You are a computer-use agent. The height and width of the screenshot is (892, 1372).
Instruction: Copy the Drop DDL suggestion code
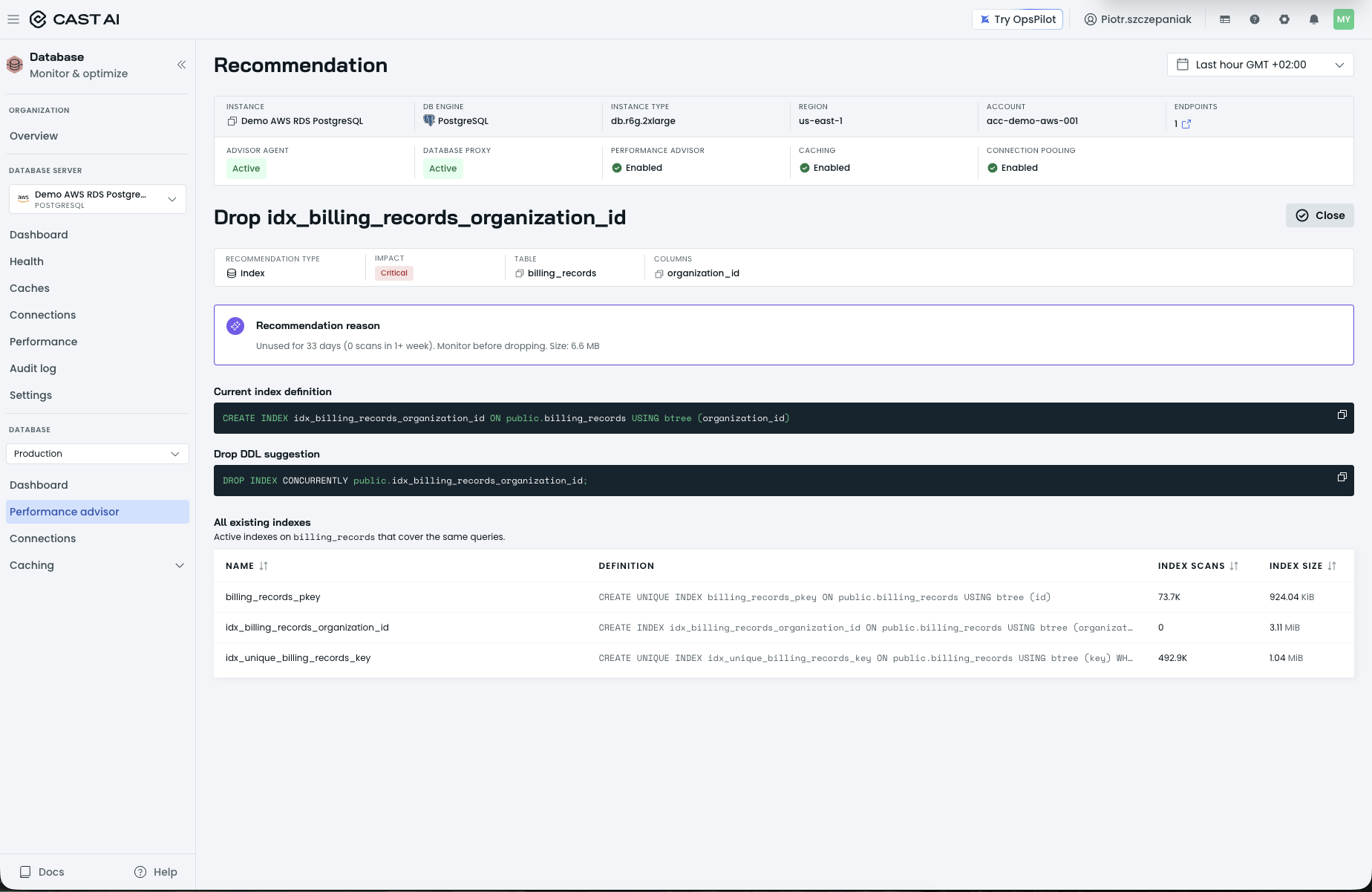point(1342,477)
